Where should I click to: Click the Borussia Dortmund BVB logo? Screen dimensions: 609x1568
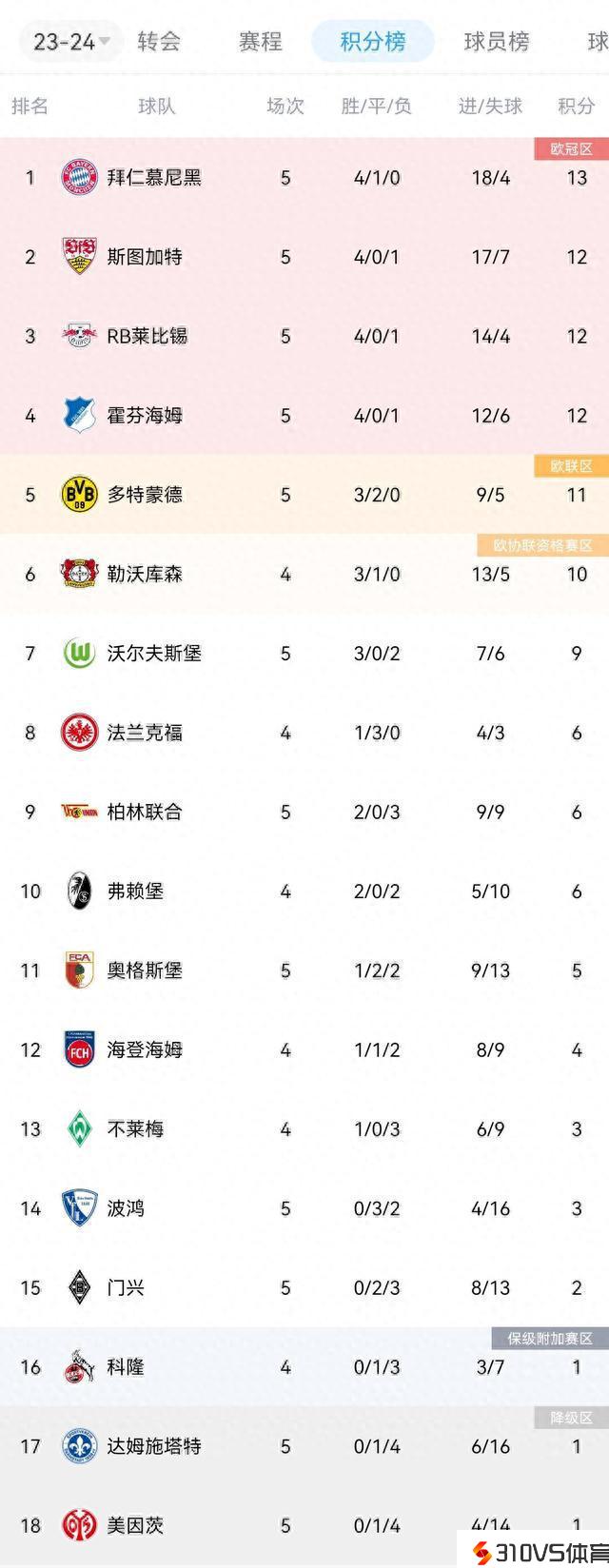click(x=79, y=495)
